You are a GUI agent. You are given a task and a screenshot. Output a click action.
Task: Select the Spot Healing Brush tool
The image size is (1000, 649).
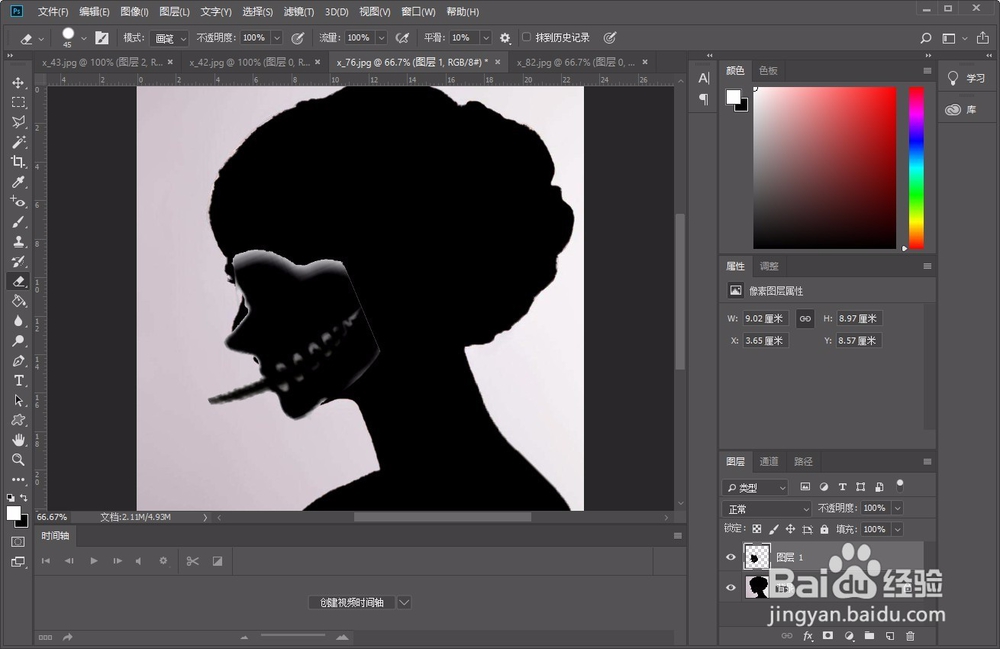click(x=18, y=202)
